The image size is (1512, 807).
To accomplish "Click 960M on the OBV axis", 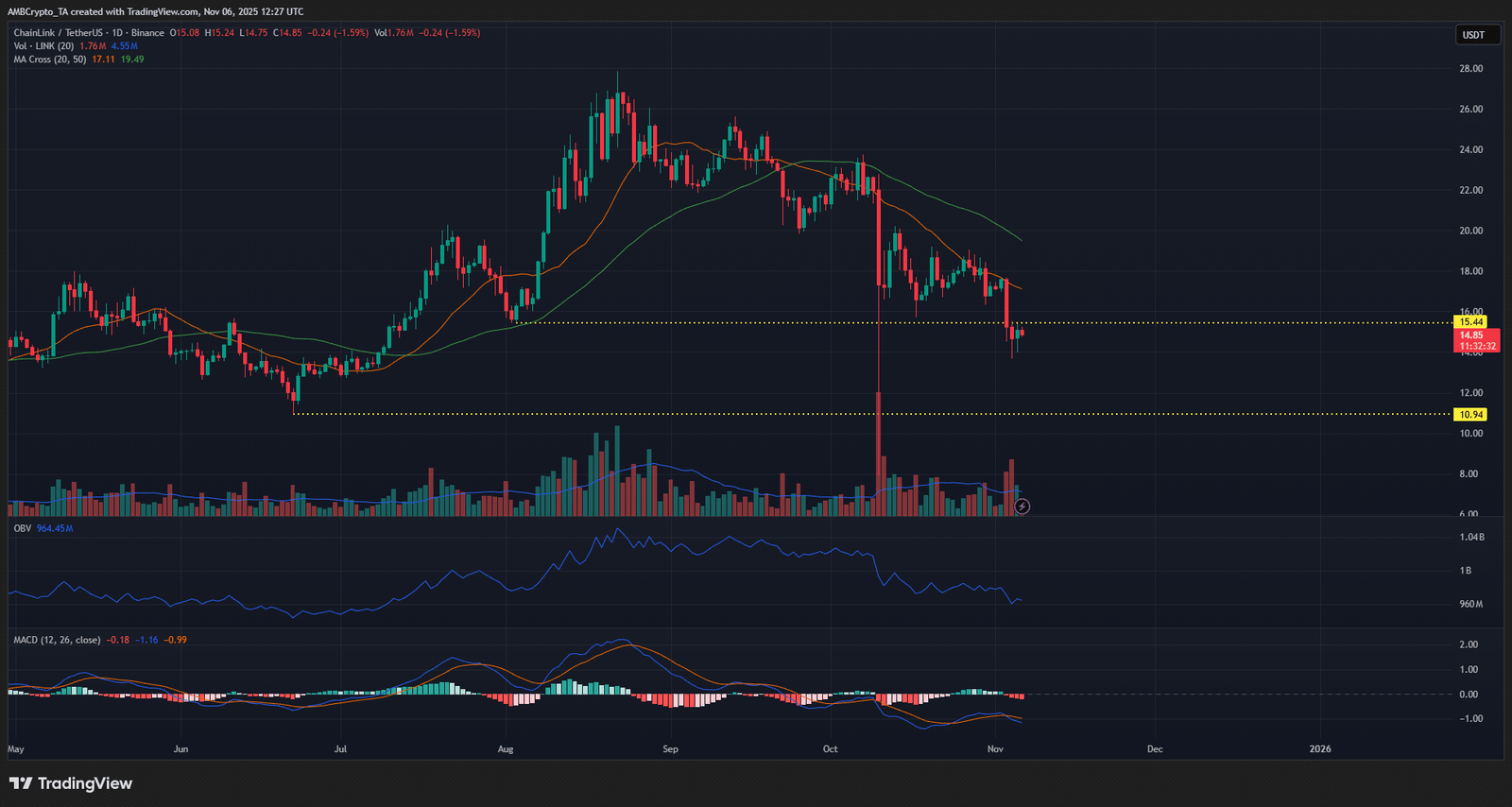I will point(1471,604).
